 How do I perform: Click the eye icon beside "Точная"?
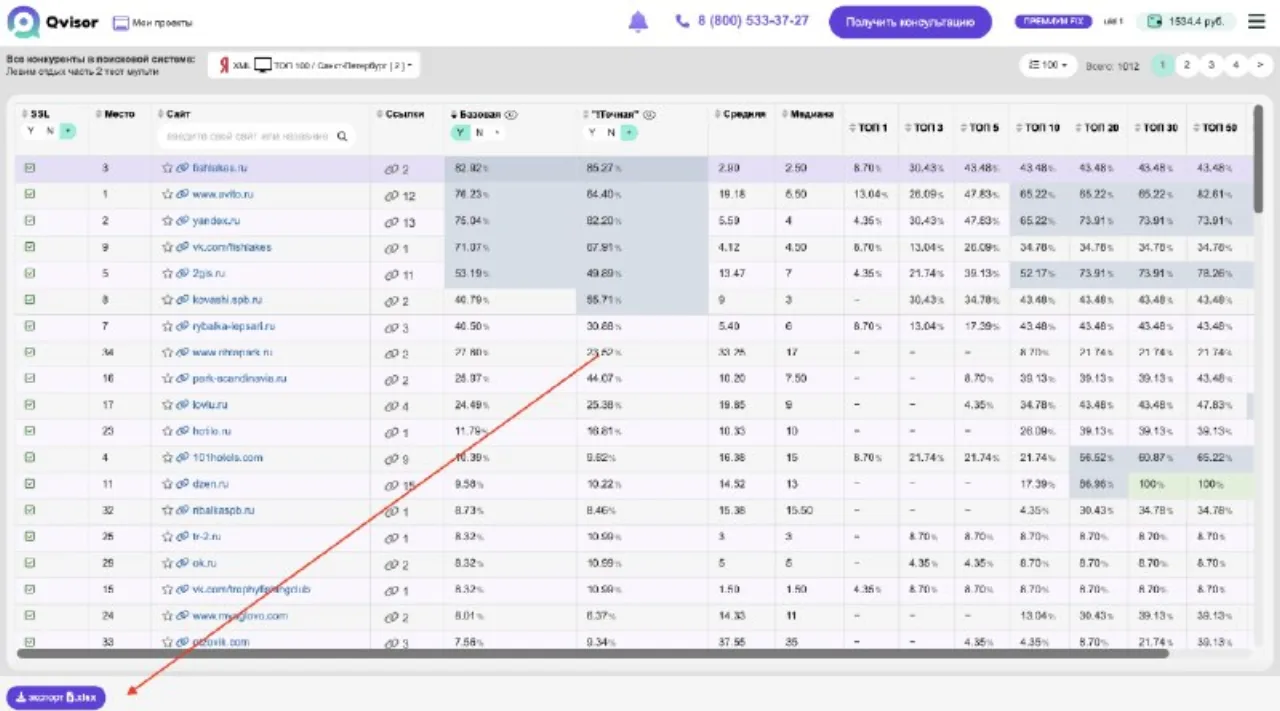tap(648, 114)
